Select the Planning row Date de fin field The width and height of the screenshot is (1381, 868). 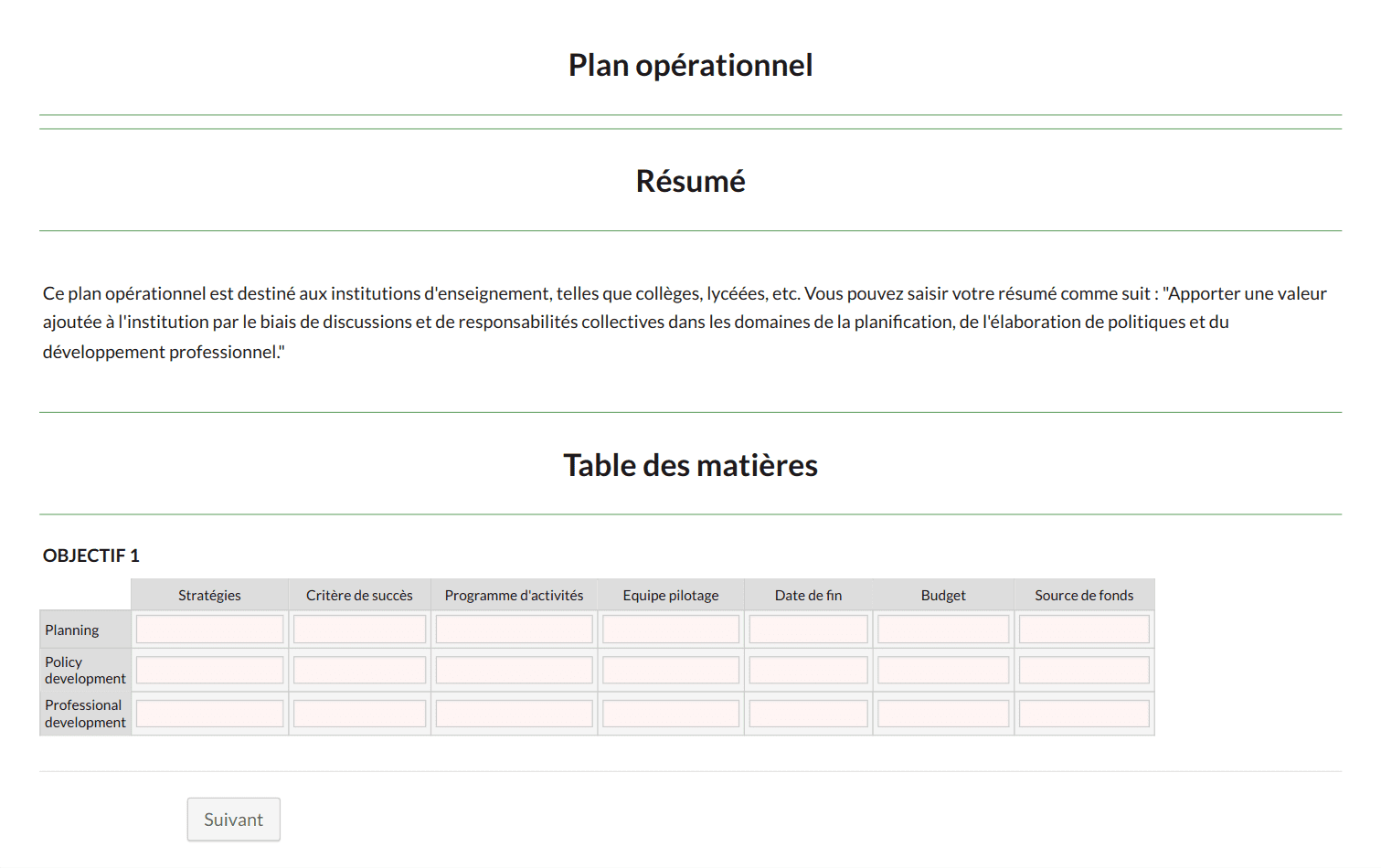[808, 630]
